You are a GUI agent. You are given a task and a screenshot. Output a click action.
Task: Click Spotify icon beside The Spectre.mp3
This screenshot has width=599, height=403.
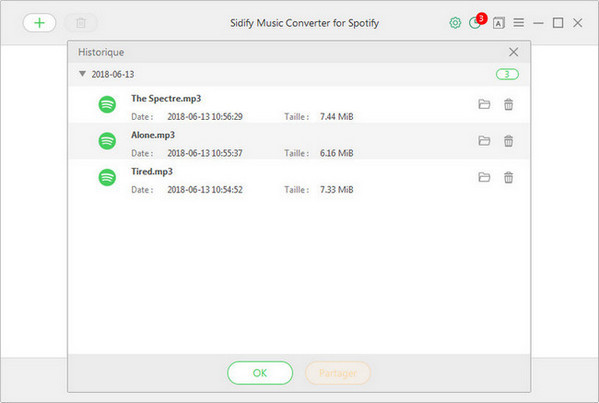107,104
